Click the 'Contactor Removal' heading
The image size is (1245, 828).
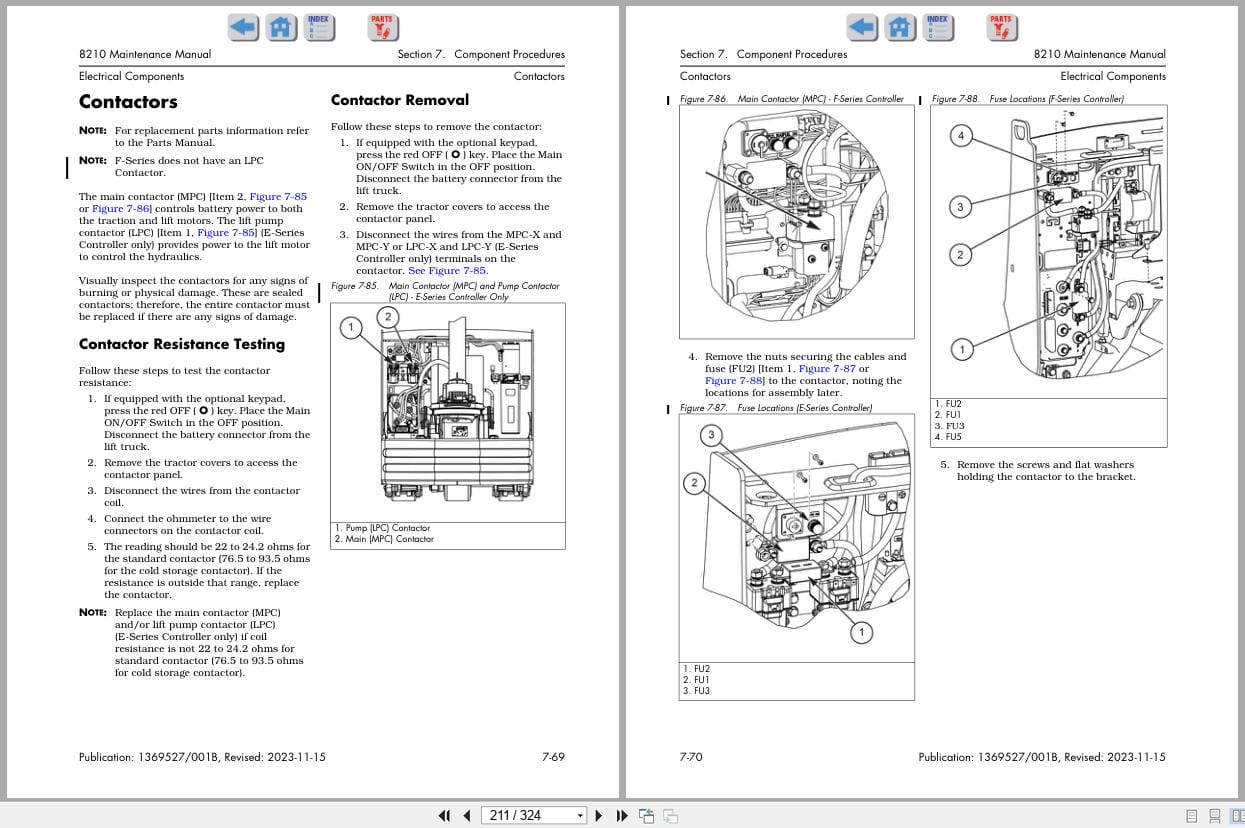click(400, 100)
